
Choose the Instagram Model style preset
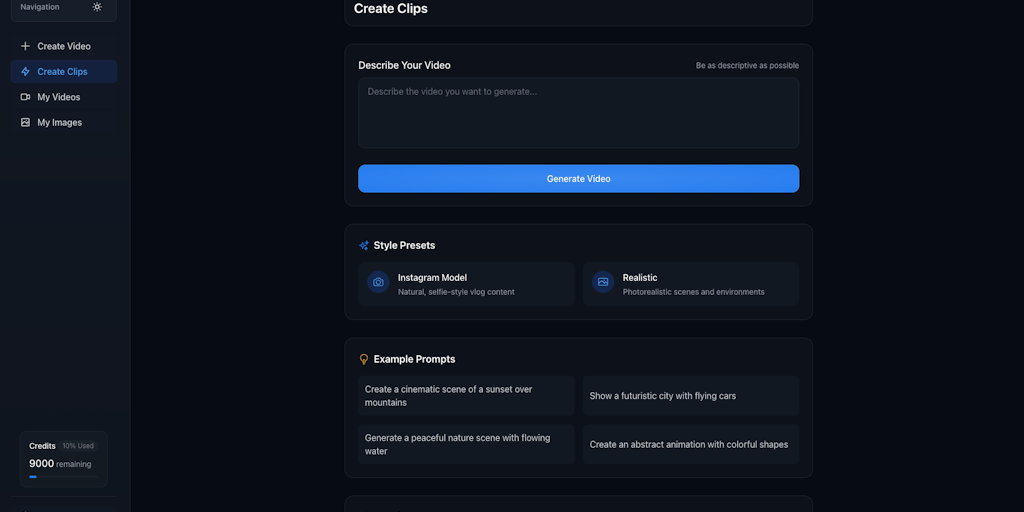click(x=466, y=284)
